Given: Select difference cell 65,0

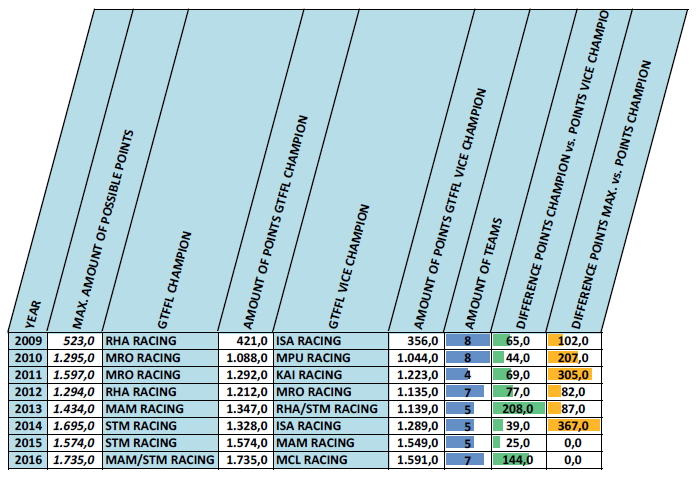Looking at the screenshot, I should [x=519, y=341].
